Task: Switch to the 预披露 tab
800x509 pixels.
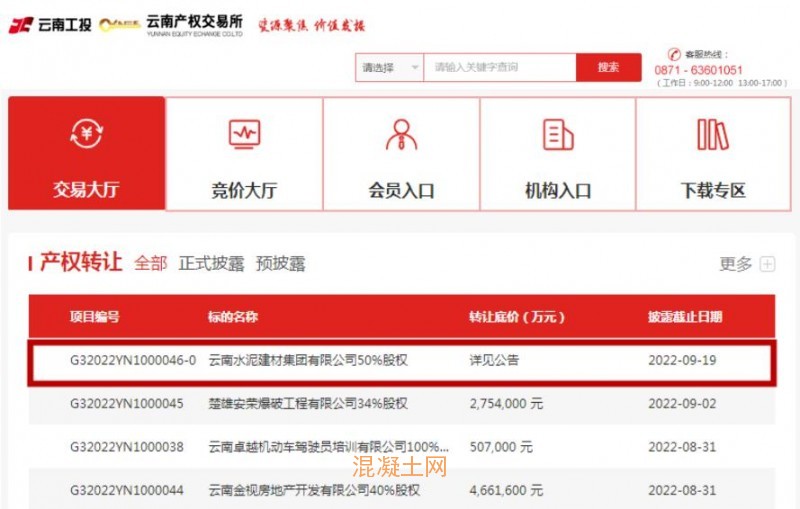Action: click(280, 264)
